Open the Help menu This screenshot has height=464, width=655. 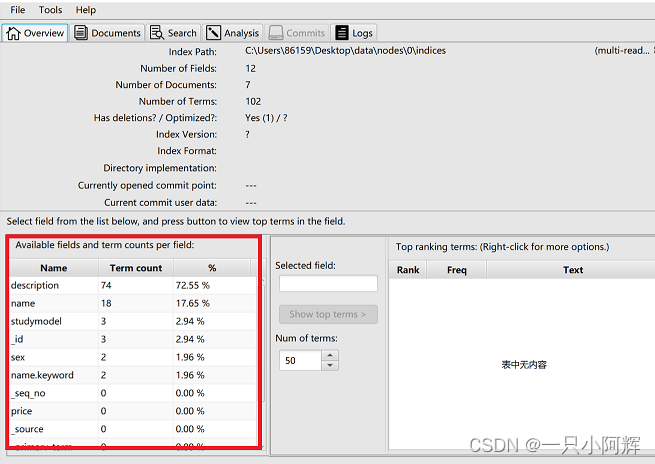pyautogui.click(x=86, y=10)
